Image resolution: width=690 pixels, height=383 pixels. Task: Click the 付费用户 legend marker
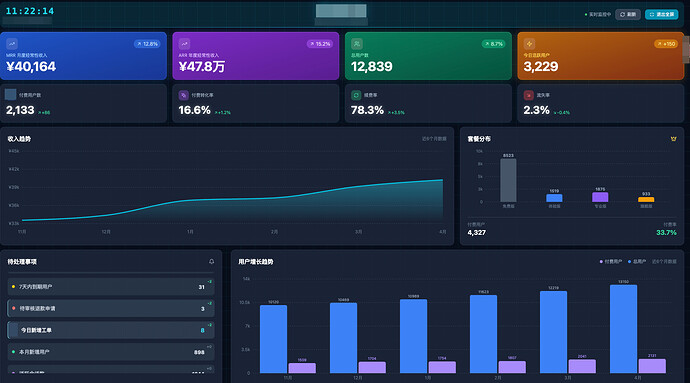click(601, 261)
